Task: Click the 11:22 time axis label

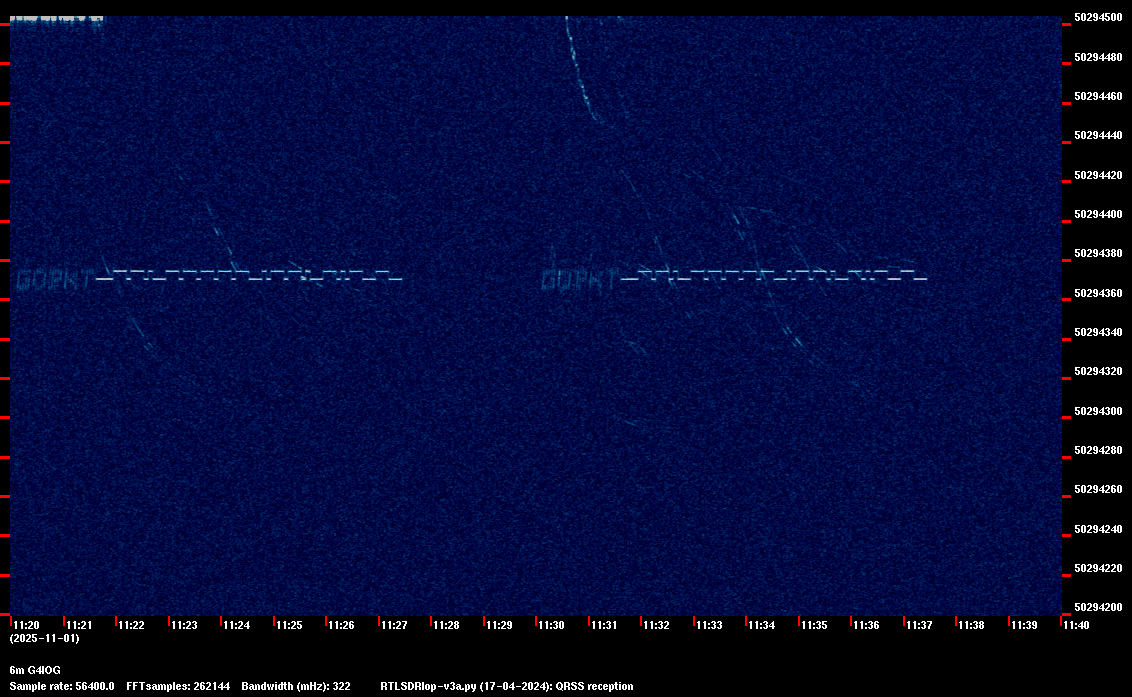Action: pyautogui.click(x=131, y=625)
